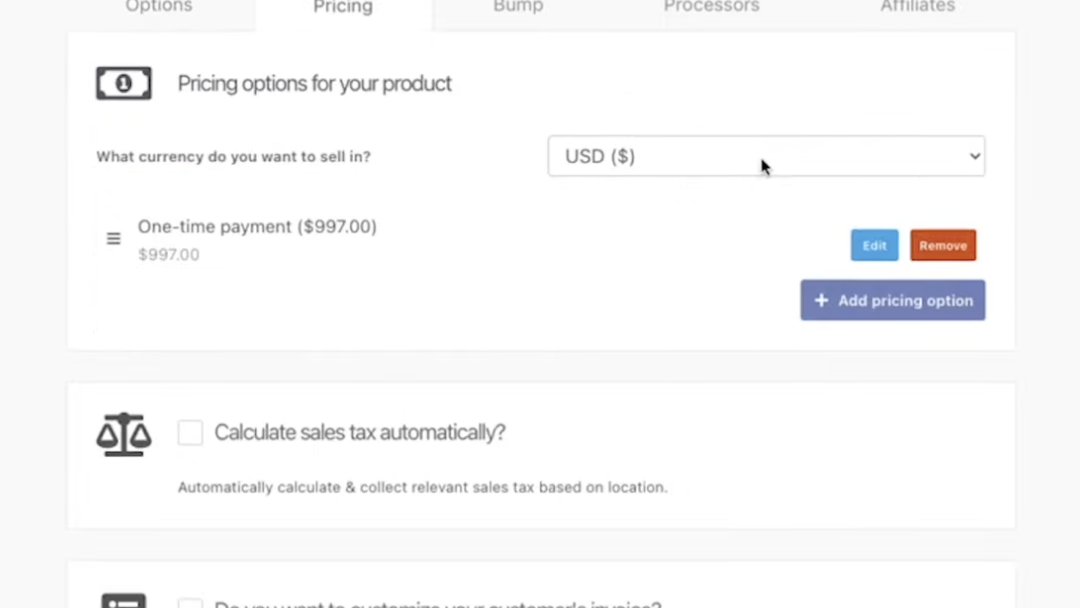Click the invoice icon at the bottom
This screenshot has width=1080, height=608.
[x=124, y=600]
